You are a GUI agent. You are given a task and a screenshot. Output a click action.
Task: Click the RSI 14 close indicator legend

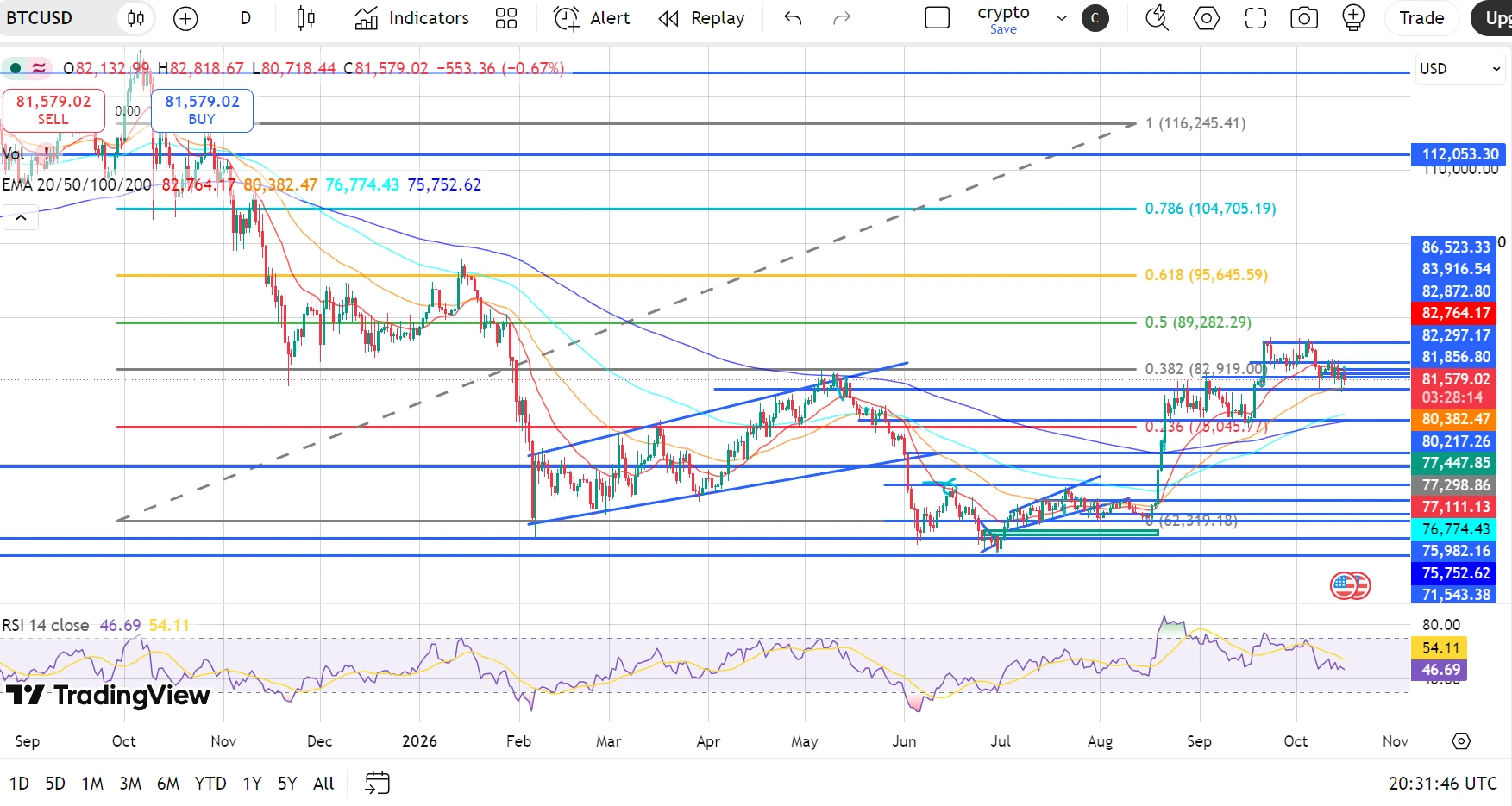46,625
